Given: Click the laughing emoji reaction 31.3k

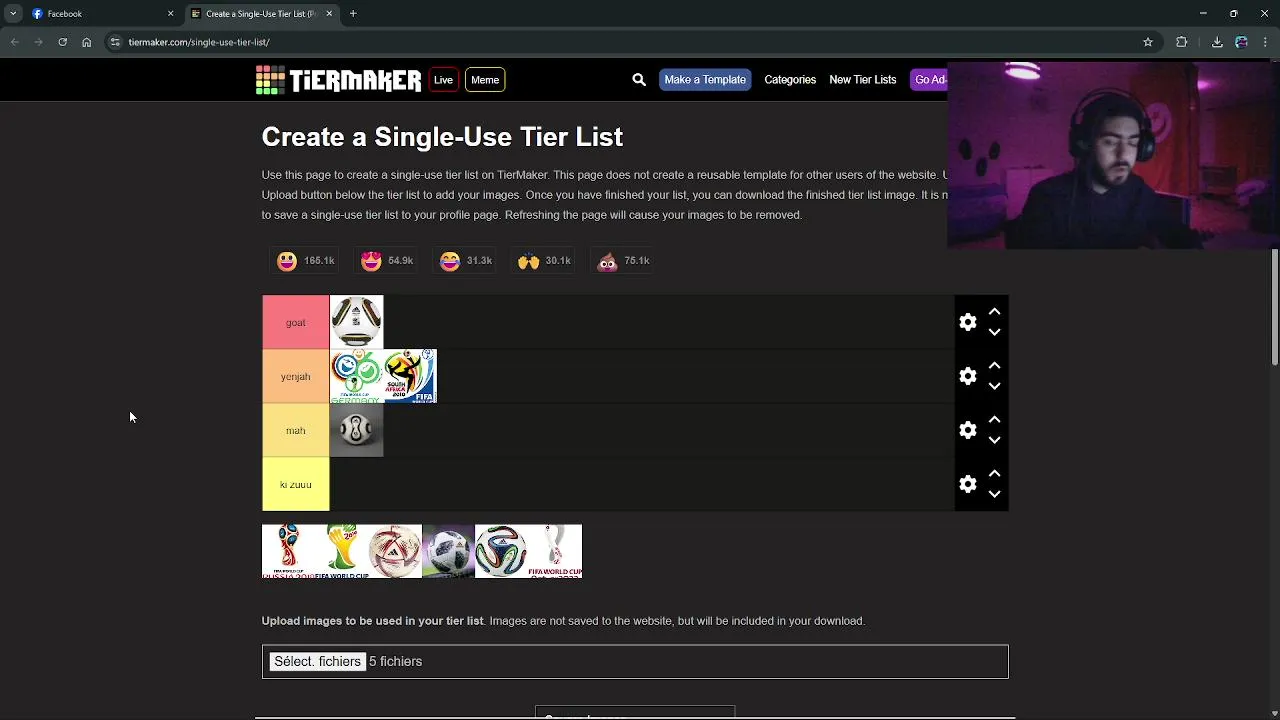Looking at the screenshot, I should click(465, 261).
